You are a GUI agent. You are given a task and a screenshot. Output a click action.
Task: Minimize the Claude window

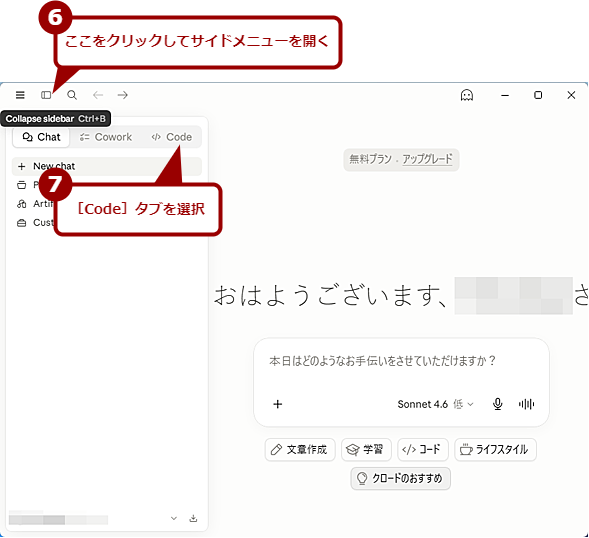point(505,95)
